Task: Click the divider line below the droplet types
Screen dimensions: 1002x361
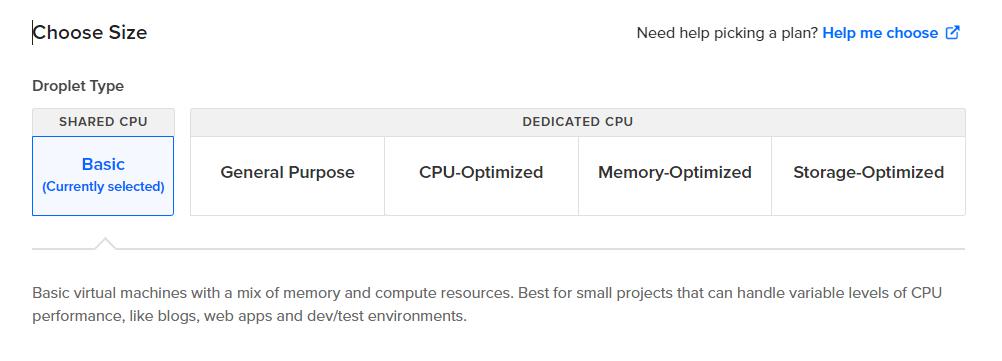Action: point(498,249)
